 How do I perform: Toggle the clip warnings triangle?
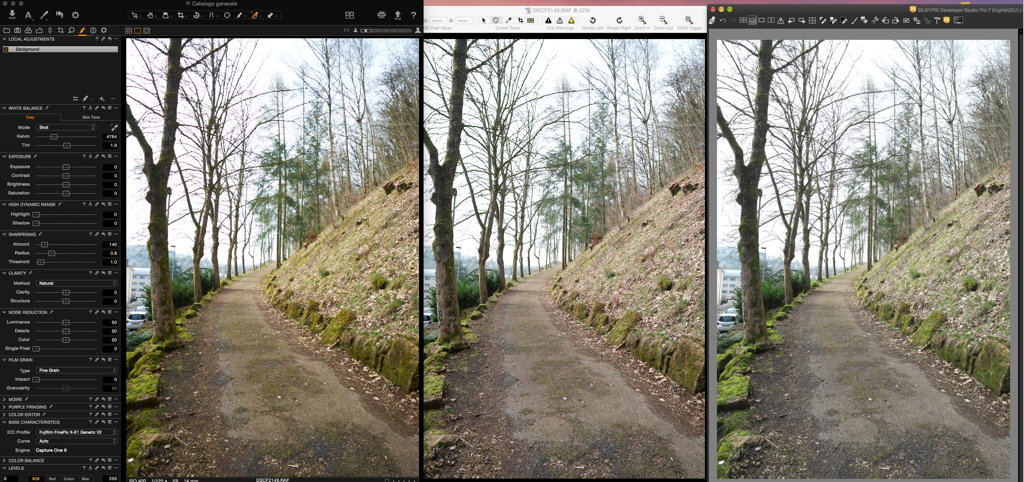pos(547,20)
